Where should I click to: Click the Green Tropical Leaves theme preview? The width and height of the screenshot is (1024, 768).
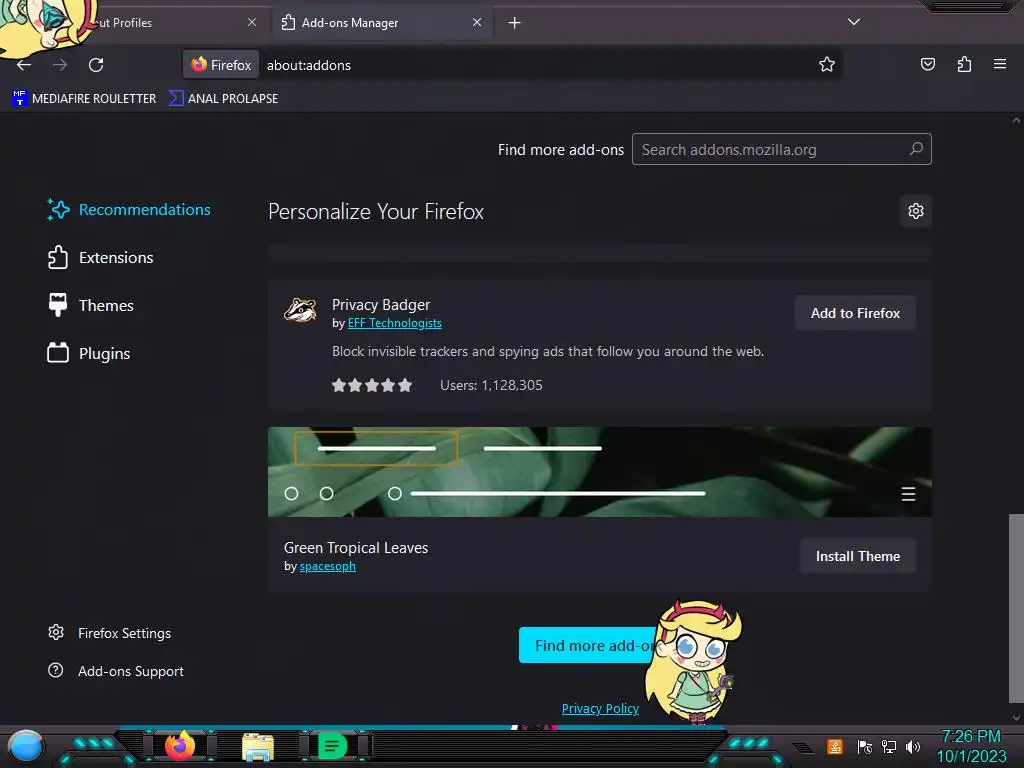tap(600, 472)
